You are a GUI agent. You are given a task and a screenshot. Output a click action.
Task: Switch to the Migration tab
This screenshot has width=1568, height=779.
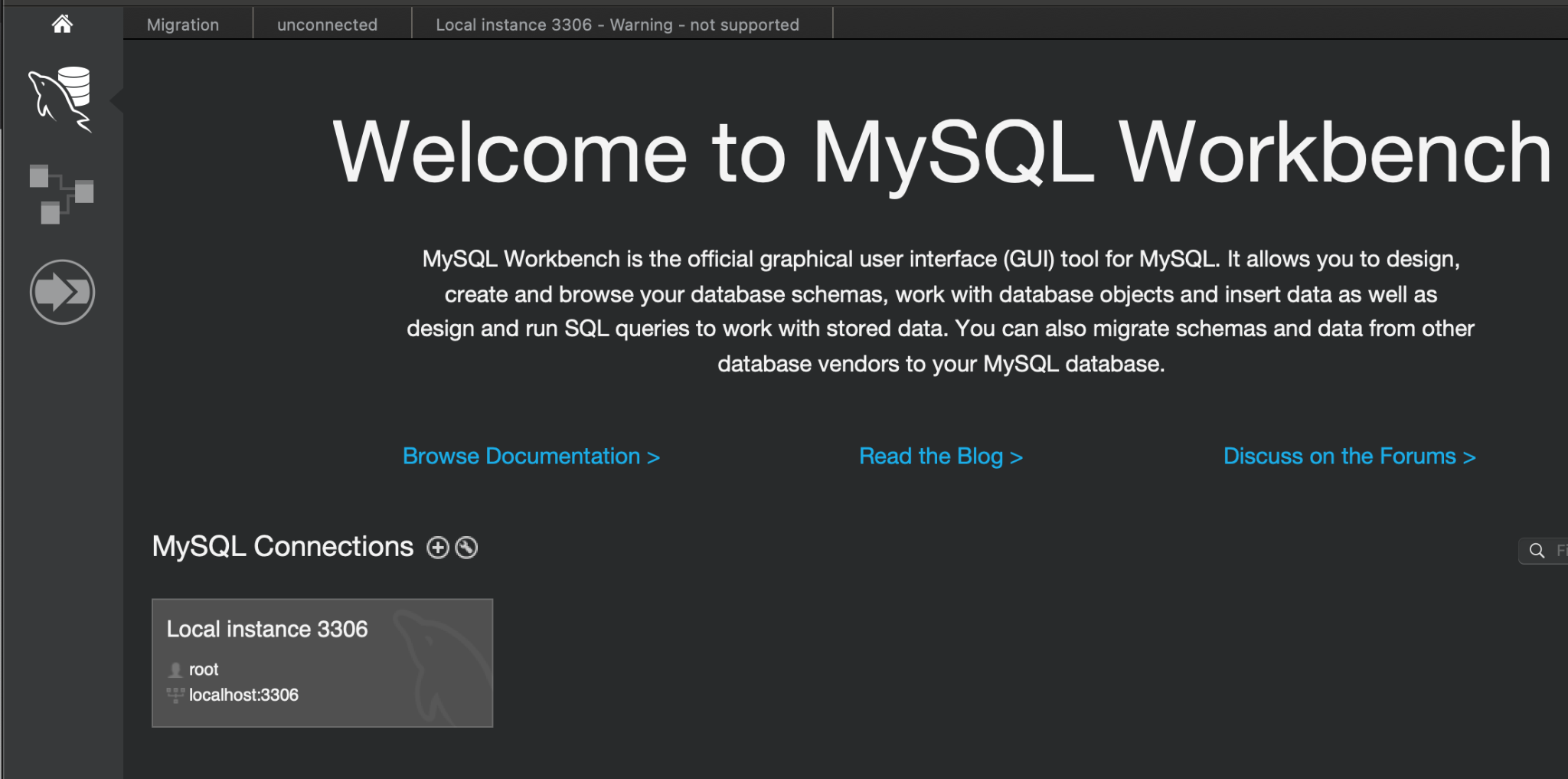(183, 25)
